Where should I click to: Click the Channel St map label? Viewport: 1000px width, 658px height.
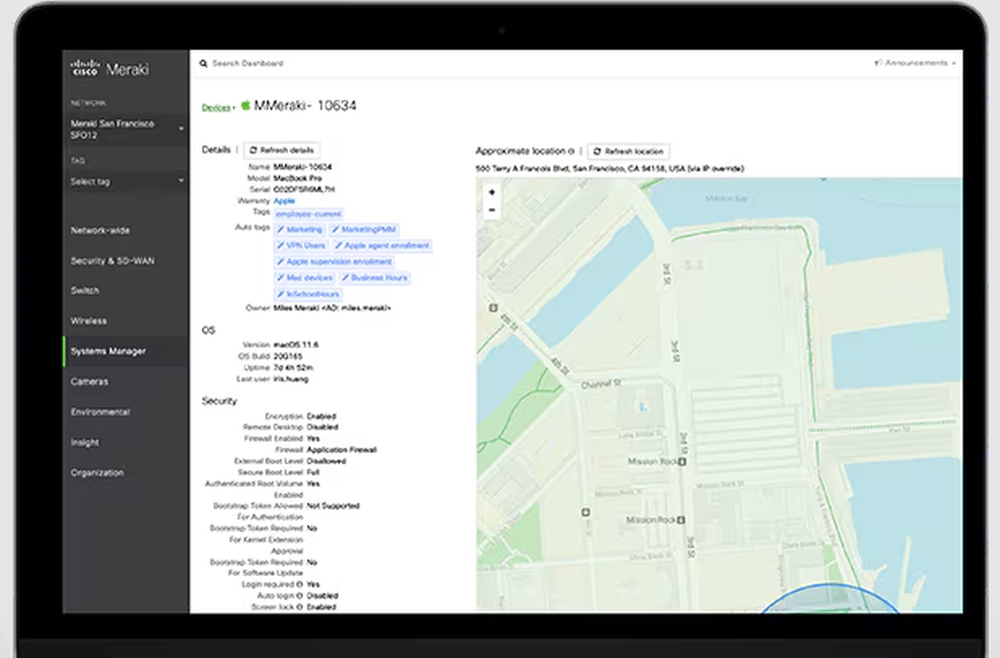coord(601,384)
